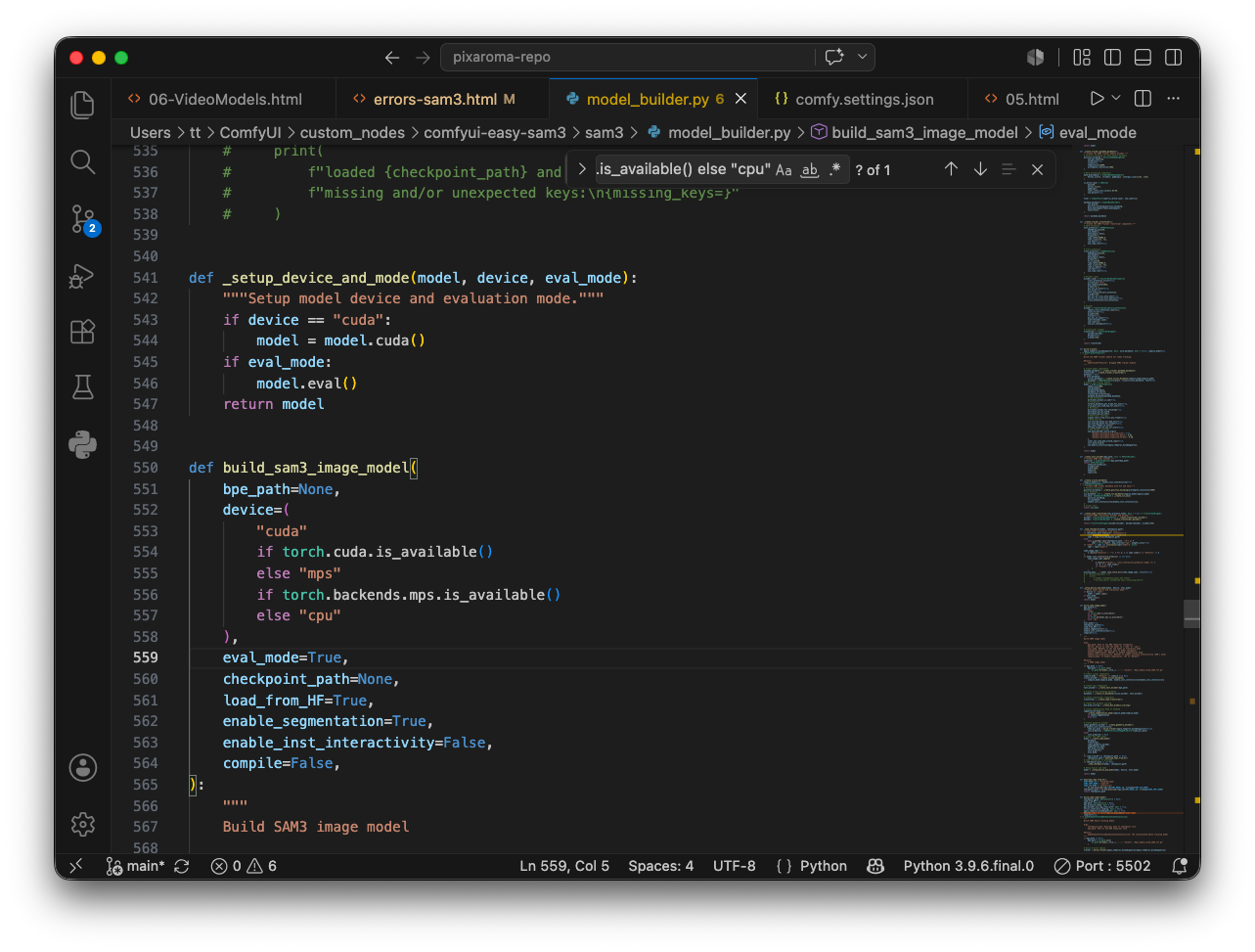The height and width of the screenshot is (952, 1255).
Task: Open Source Control view with 2 changes
Action: click(83, 219)
